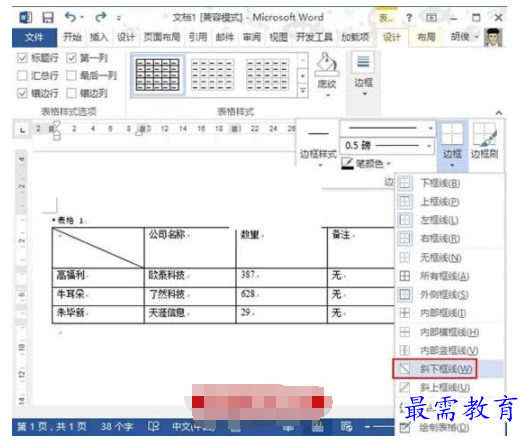Redo the last action
The height and width of the screenshot is (440, 526).
click(101, 17)
